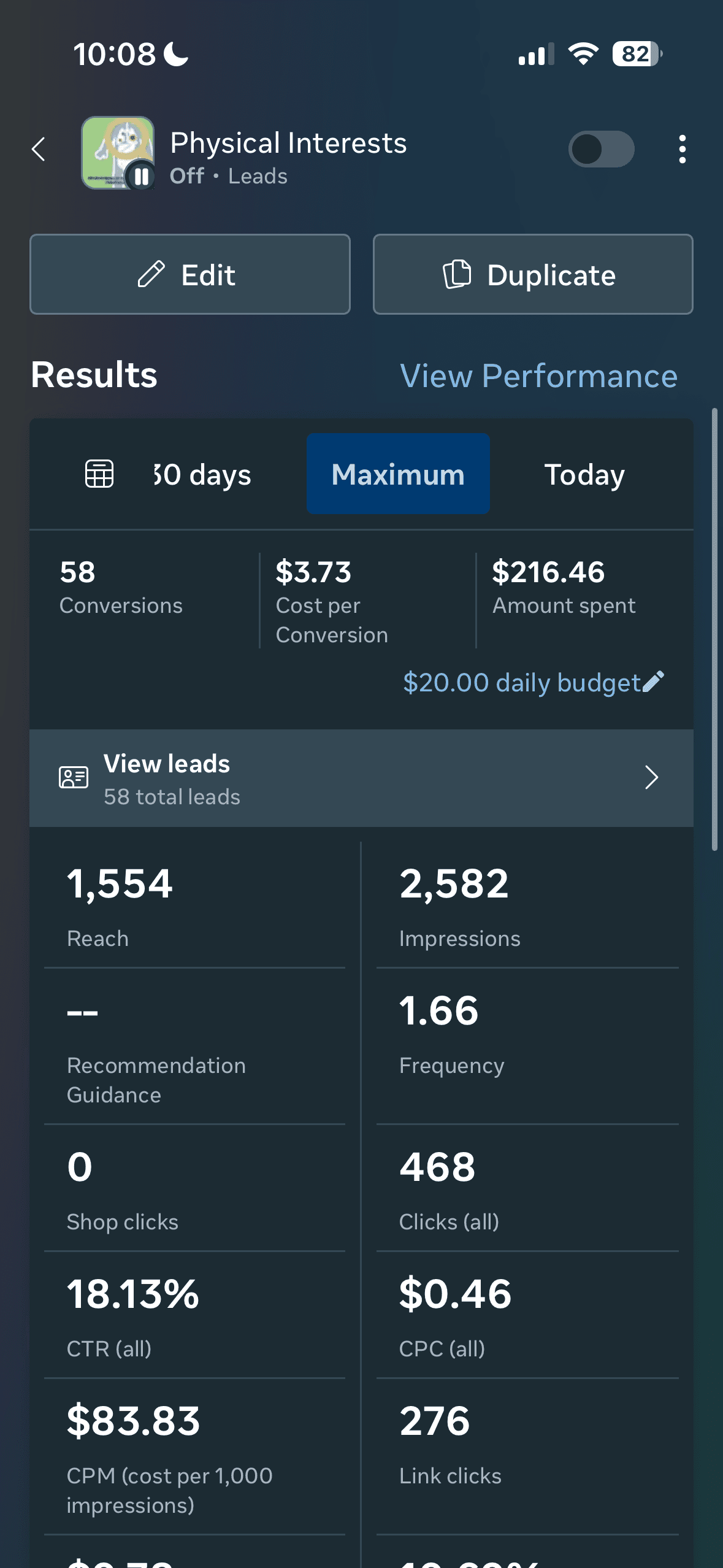Image resolution: width=723 pixels, height=1568 pixels.
Task: Tap the pause badge on ad thumbnail
Action: tap(141, 177)
